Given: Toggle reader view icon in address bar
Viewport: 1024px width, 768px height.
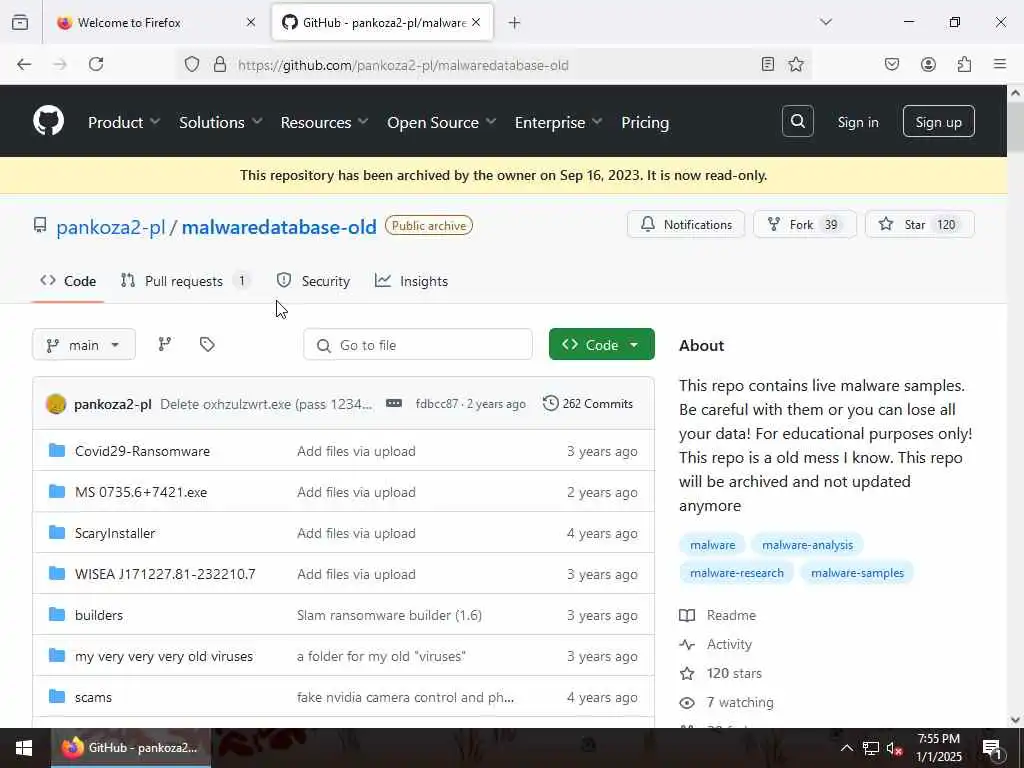Looking at the screenshot, I should (768, 64).
